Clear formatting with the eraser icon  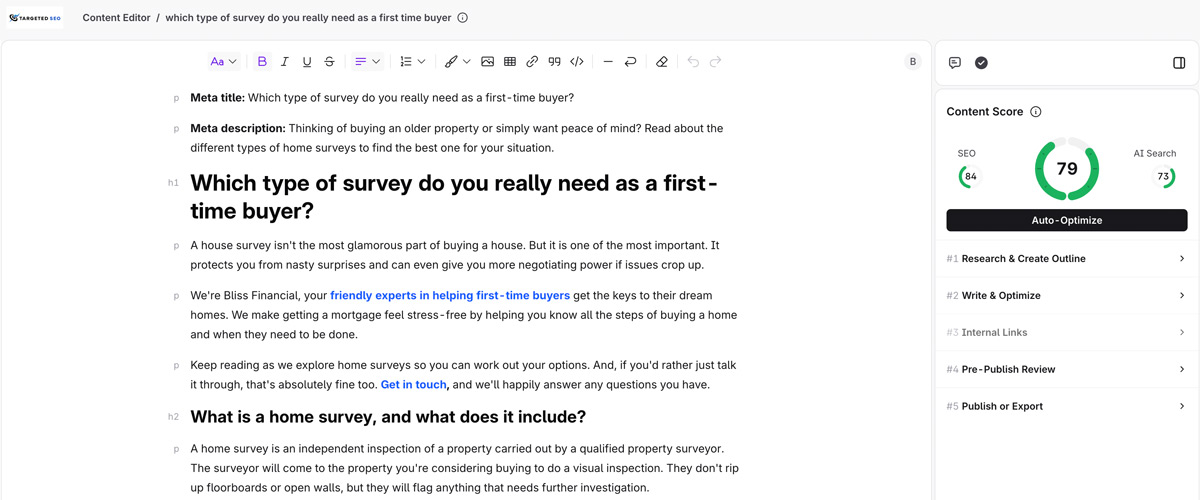pyautogui.click(x=661, y=62)
